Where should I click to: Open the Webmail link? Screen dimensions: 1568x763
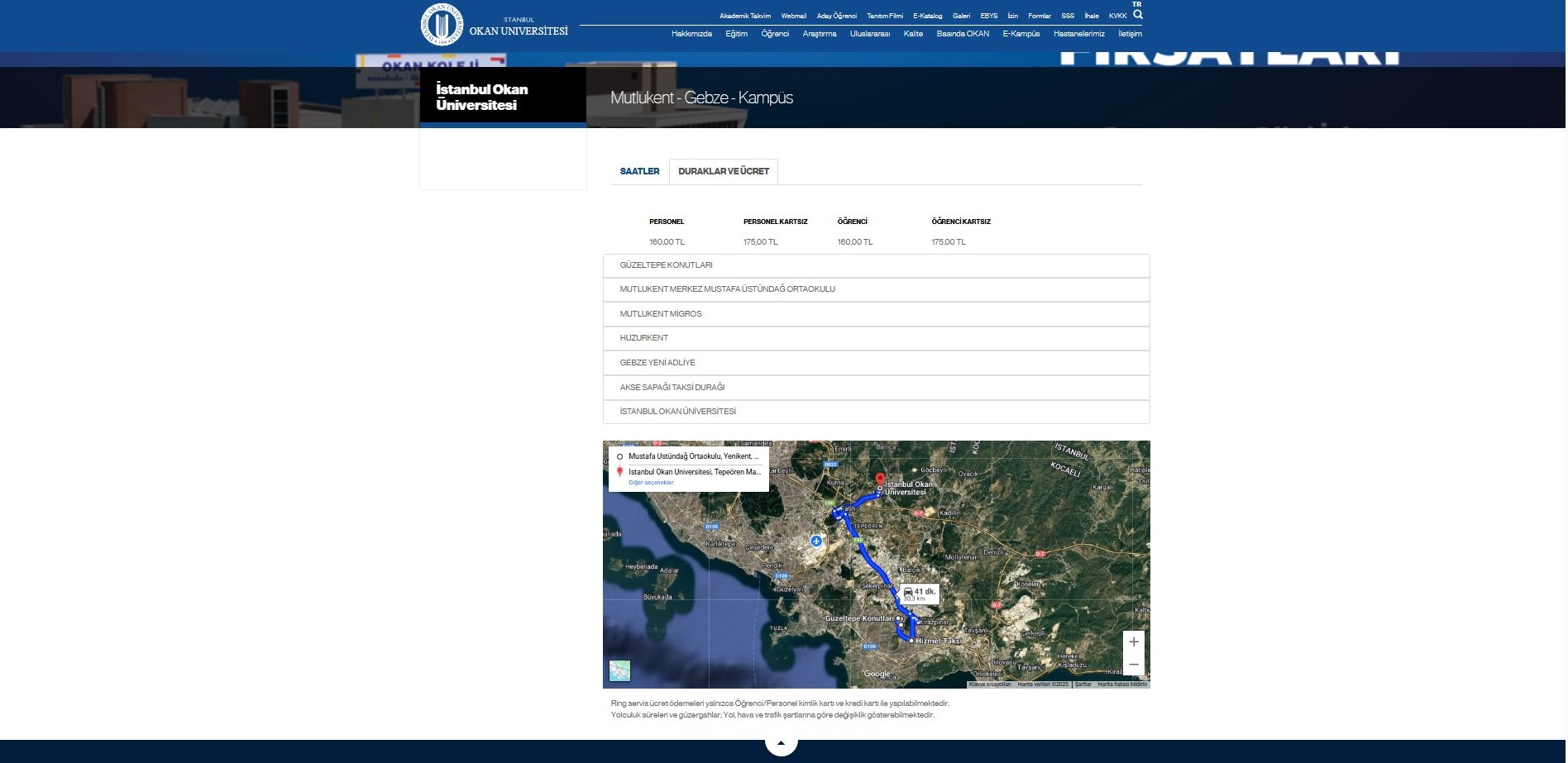pos(794,16)
